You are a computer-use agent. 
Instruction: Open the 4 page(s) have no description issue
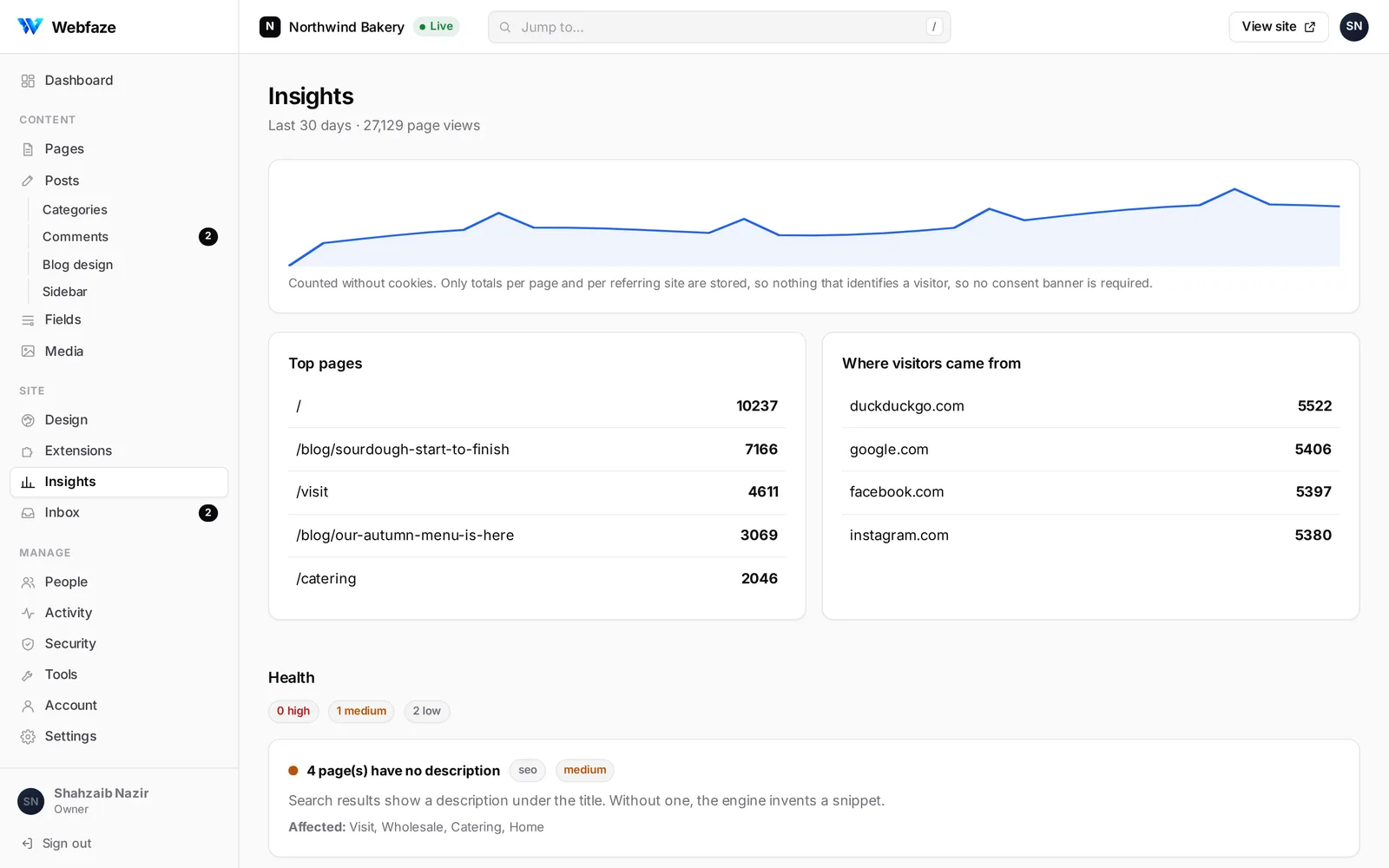[x=403, y=771]
